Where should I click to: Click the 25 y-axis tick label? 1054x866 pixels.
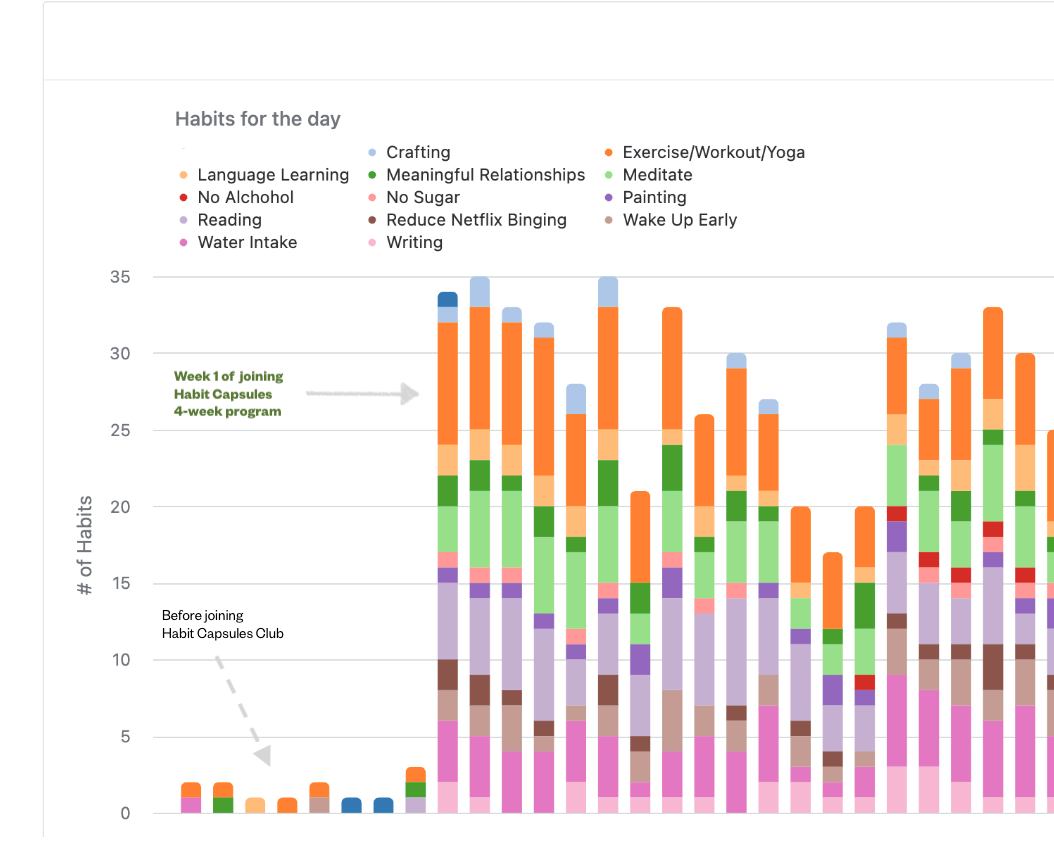tap(120, 430)
